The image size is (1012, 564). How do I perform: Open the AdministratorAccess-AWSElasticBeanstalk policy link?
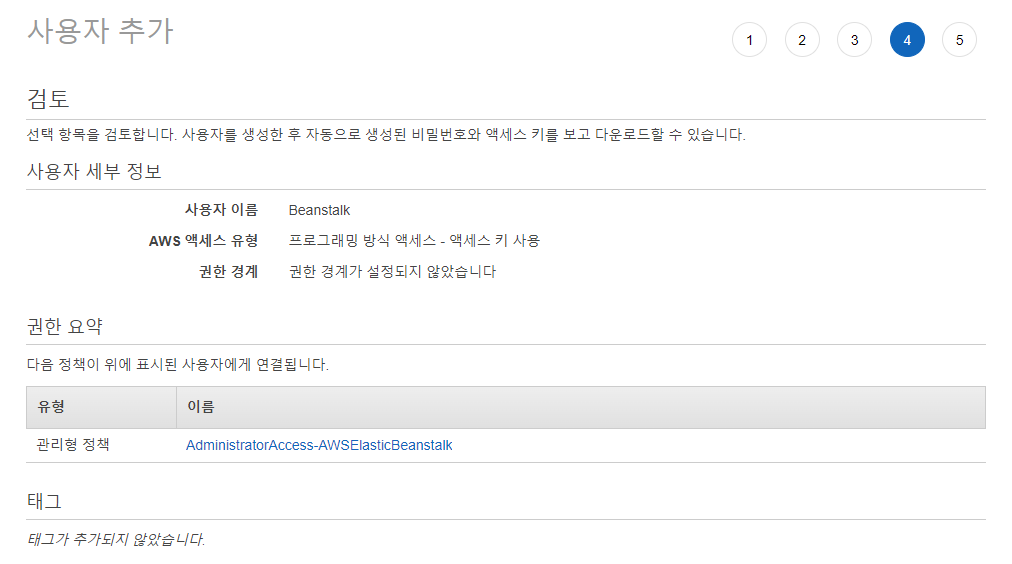pos(319,445)
